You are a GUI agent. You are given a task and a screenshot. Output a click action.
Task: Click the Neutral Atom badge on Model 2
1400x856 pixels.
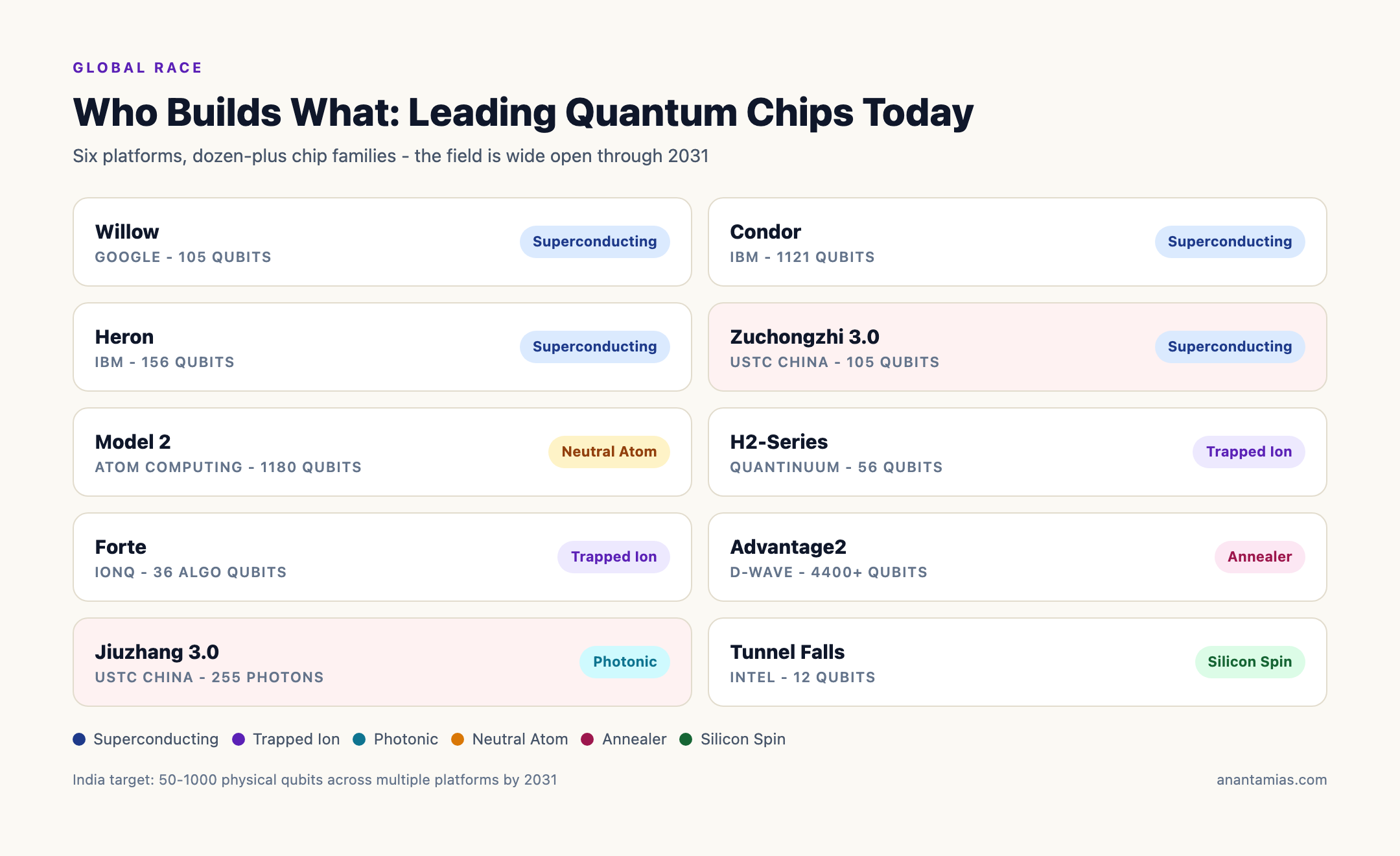pyautogui.click(x=609, y=452)
